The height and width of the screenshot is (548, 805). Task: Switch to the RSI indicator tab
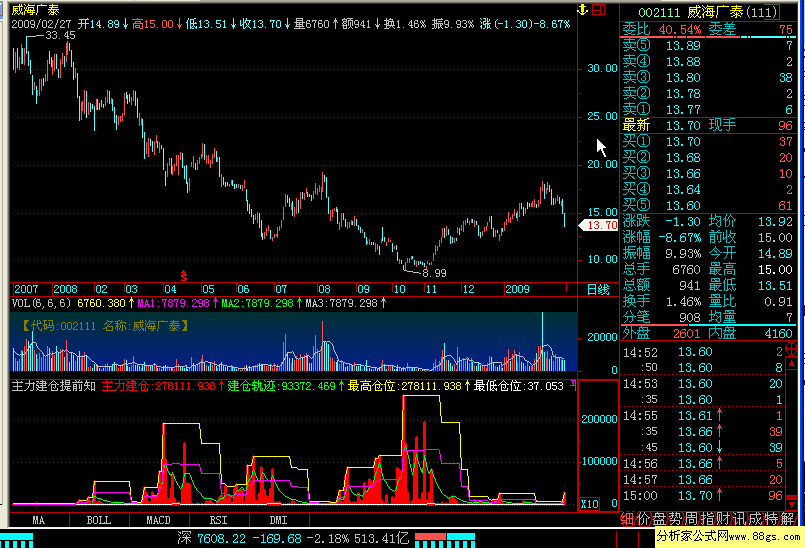click(x=219, y=520)
